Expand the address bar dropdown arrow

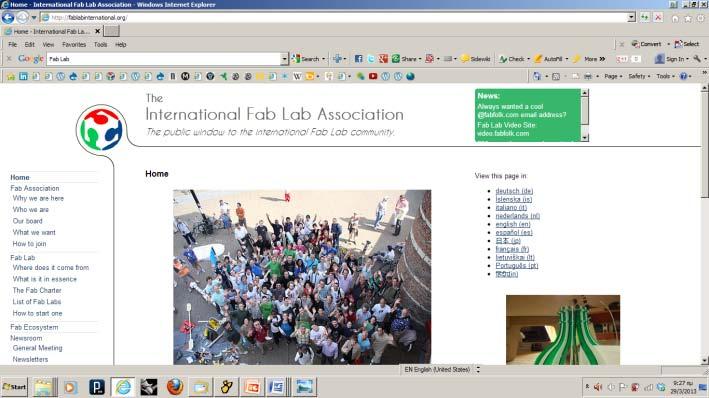point(631,18)
